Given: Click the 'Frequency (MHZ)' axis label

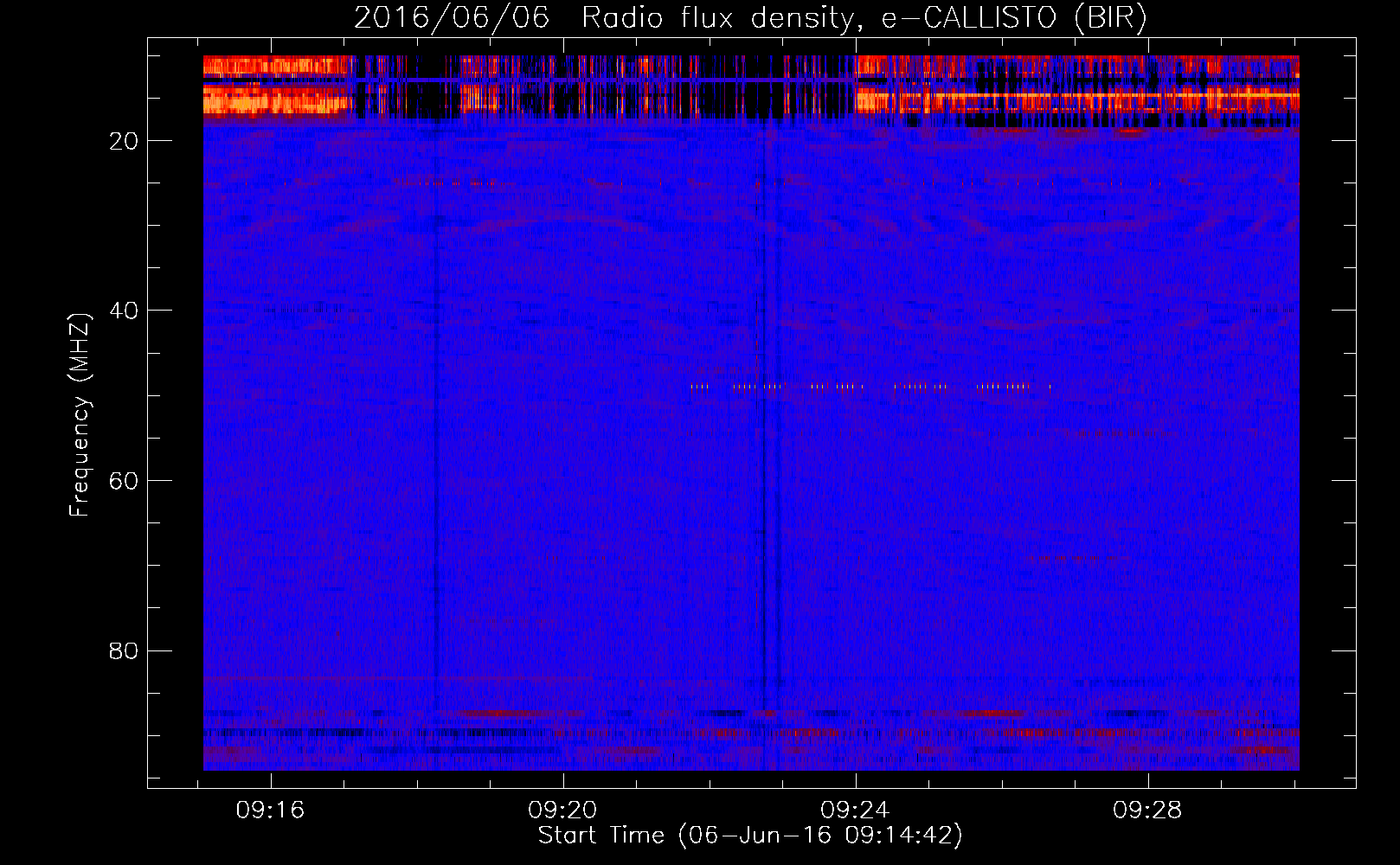Looking at the screenshot, I should 80,415.
